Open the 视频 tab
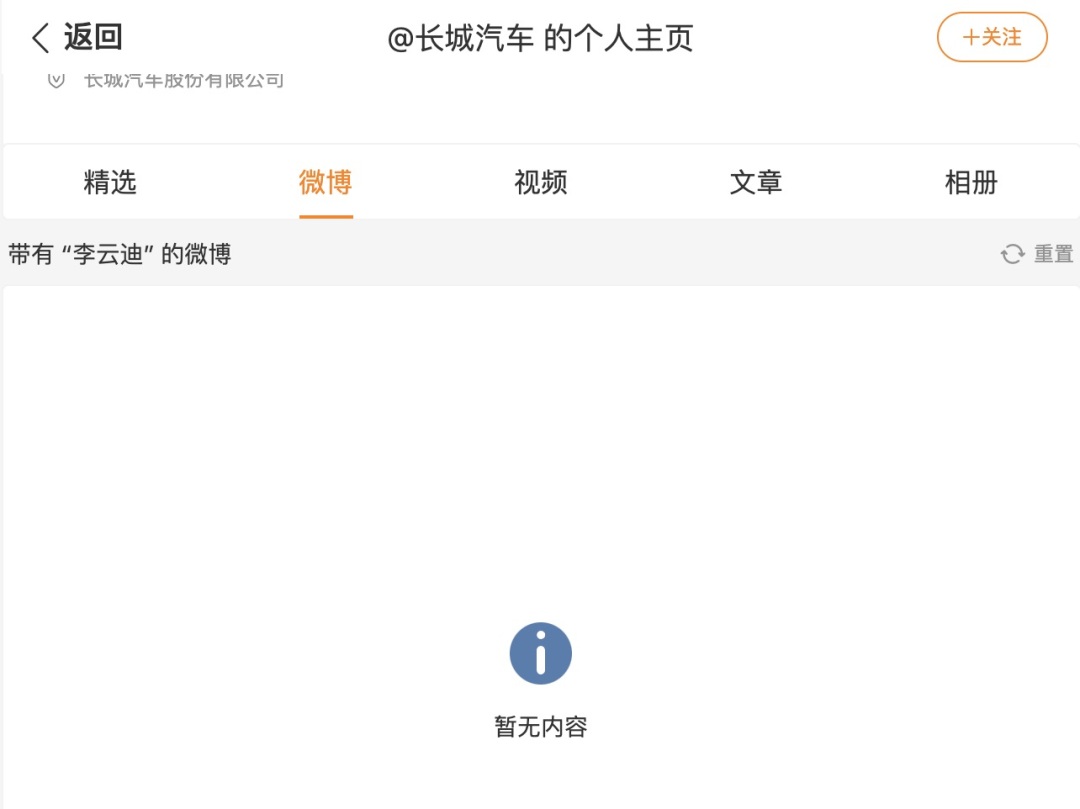Viewport: 1080px width, 809px height. coord(541,182)
